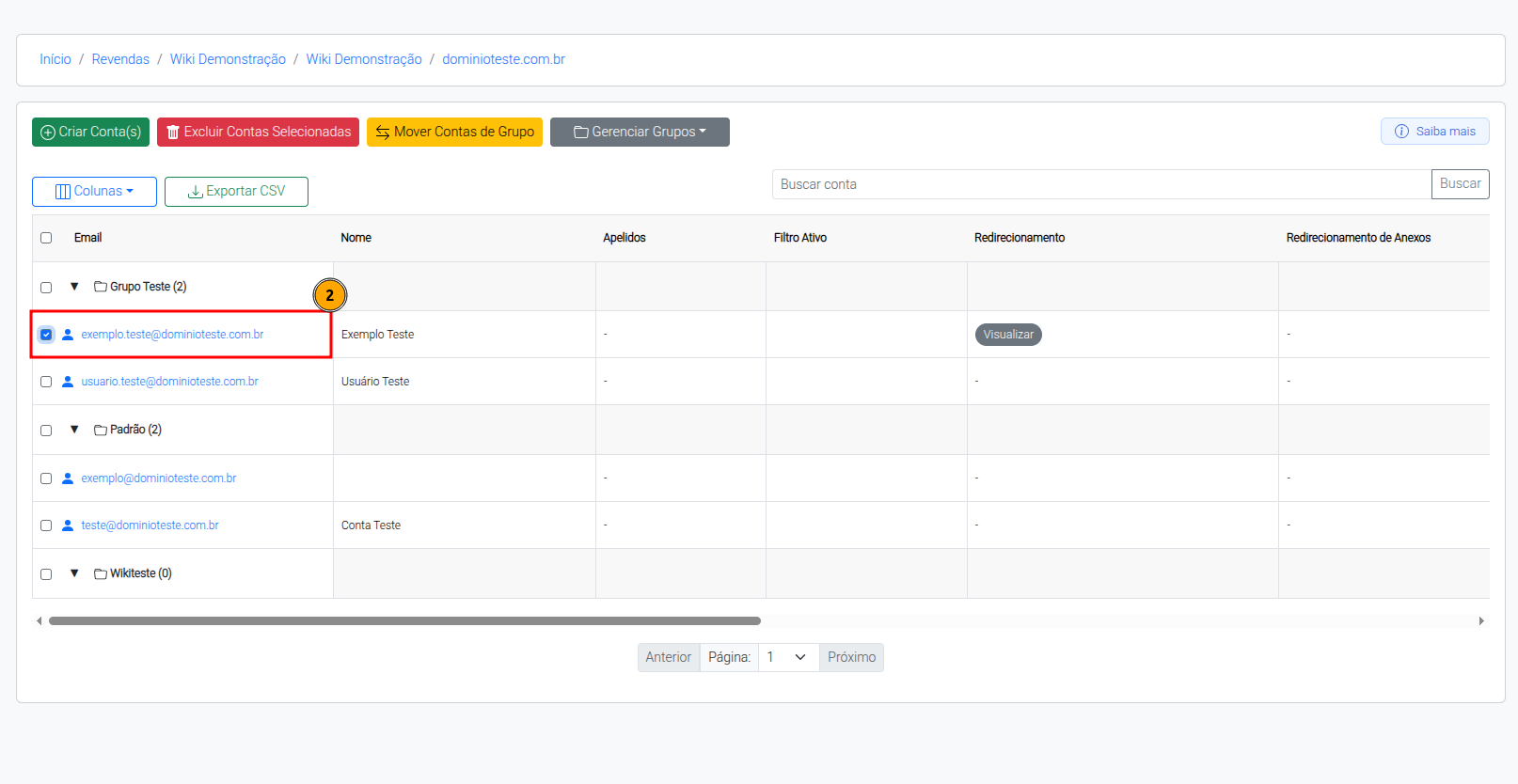
Task: Check teste@dominioteste.com.br checkbox
Action: pyautogui.click(x=46, y=525)
